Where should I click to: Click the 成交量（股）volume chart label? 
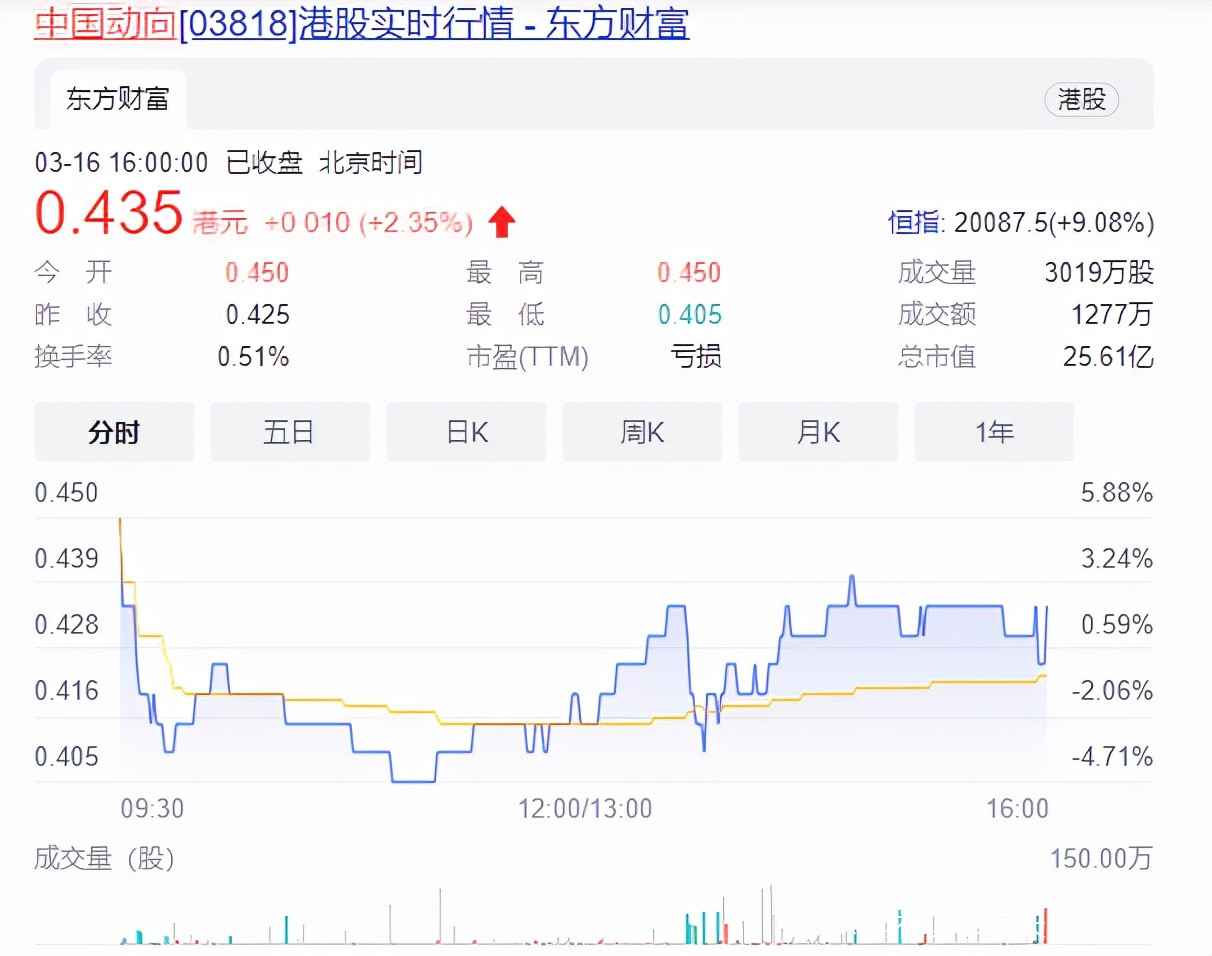(x=104, y=858)
